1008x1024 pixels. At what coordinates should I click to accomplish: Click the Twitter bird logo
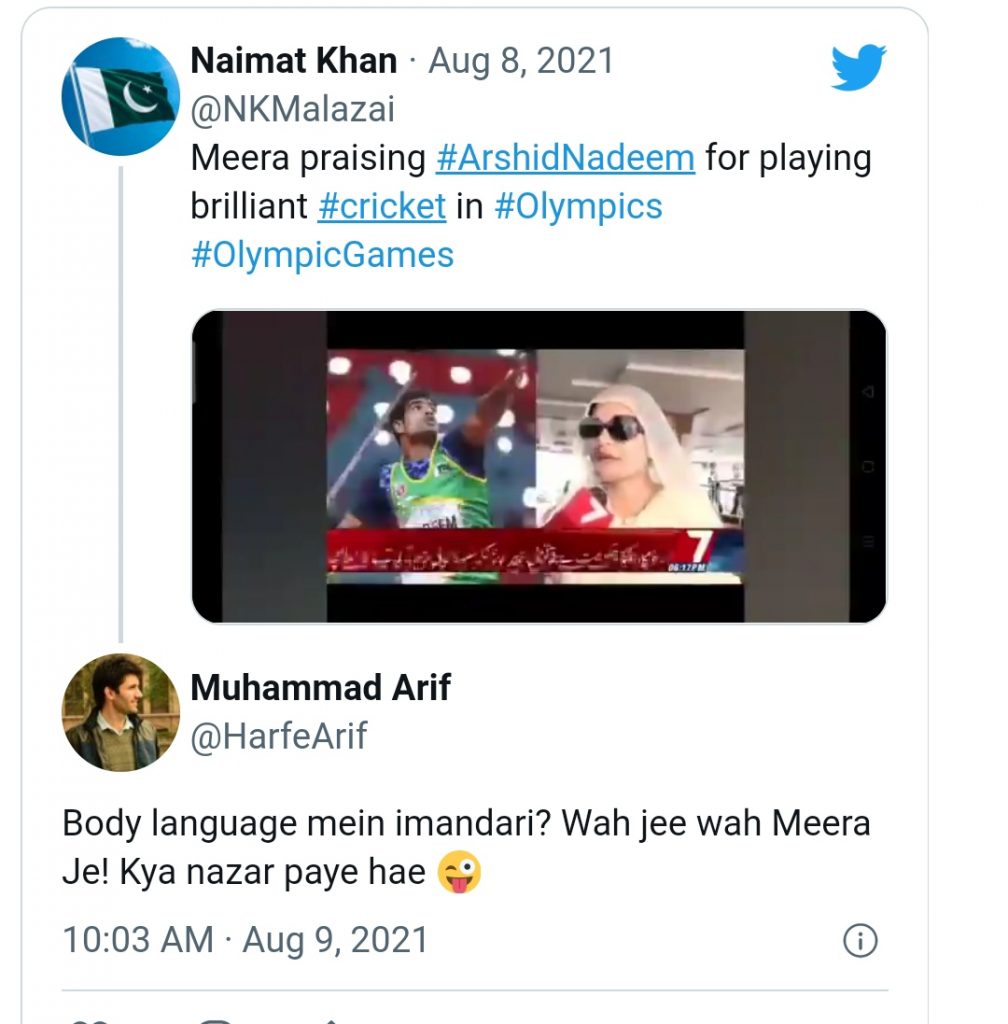(858, 67)
